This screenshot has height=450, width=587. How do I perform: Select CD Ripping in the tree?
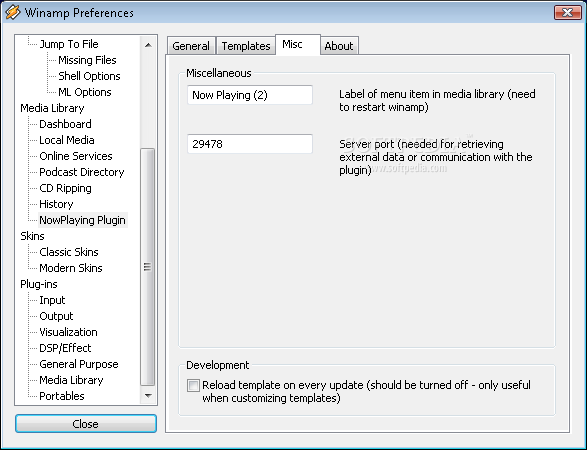[x=65, y=188]
